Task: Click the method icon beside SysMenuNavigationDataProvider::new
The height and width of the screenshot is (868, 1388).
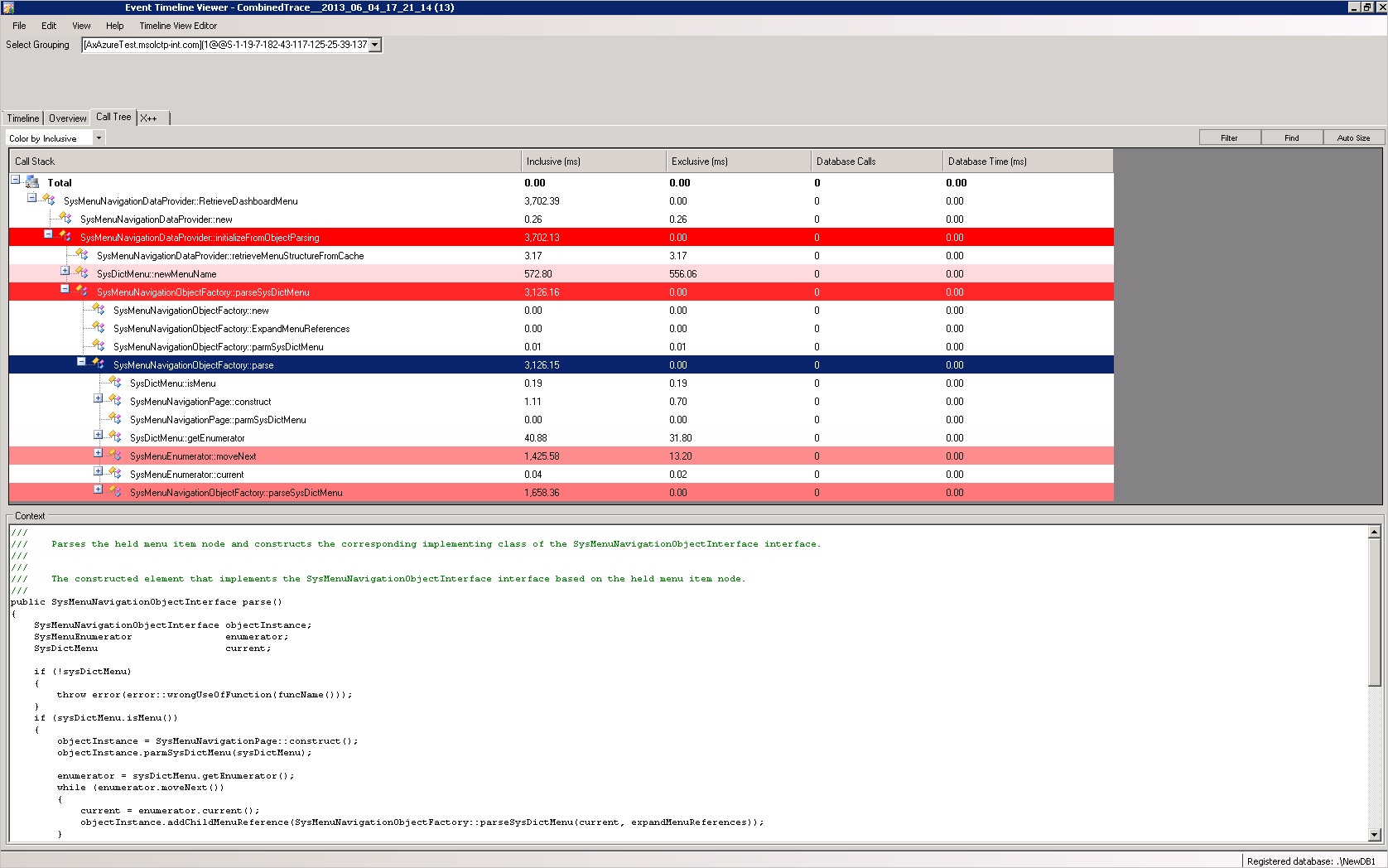Action: [65, 218]
